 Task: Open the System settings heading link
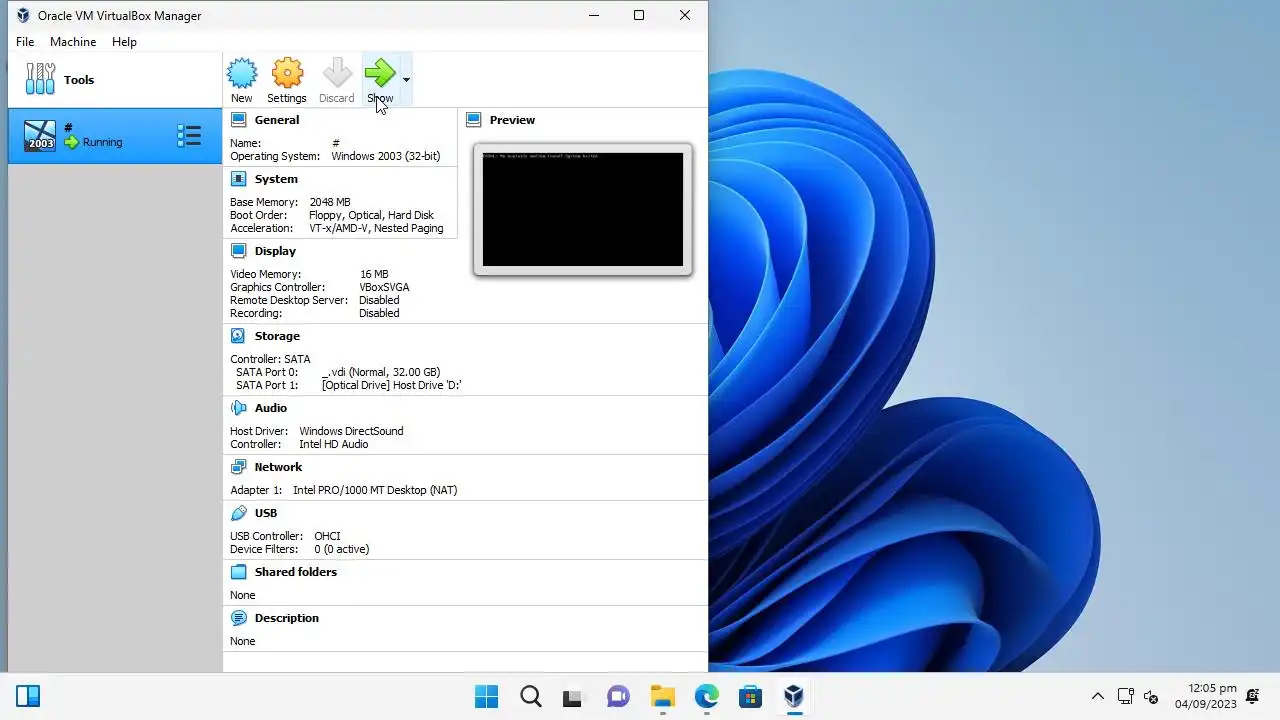point(276,179)
